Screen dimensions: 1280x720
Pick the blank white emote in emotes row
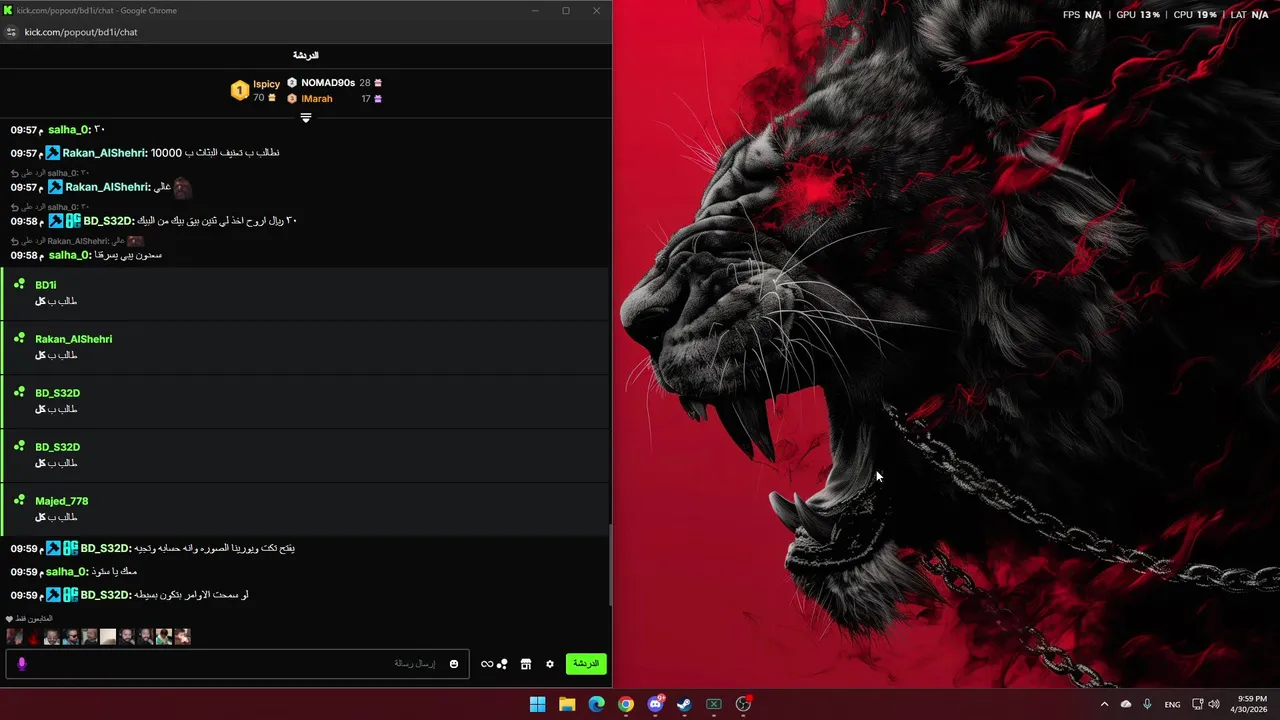(108, 636)
